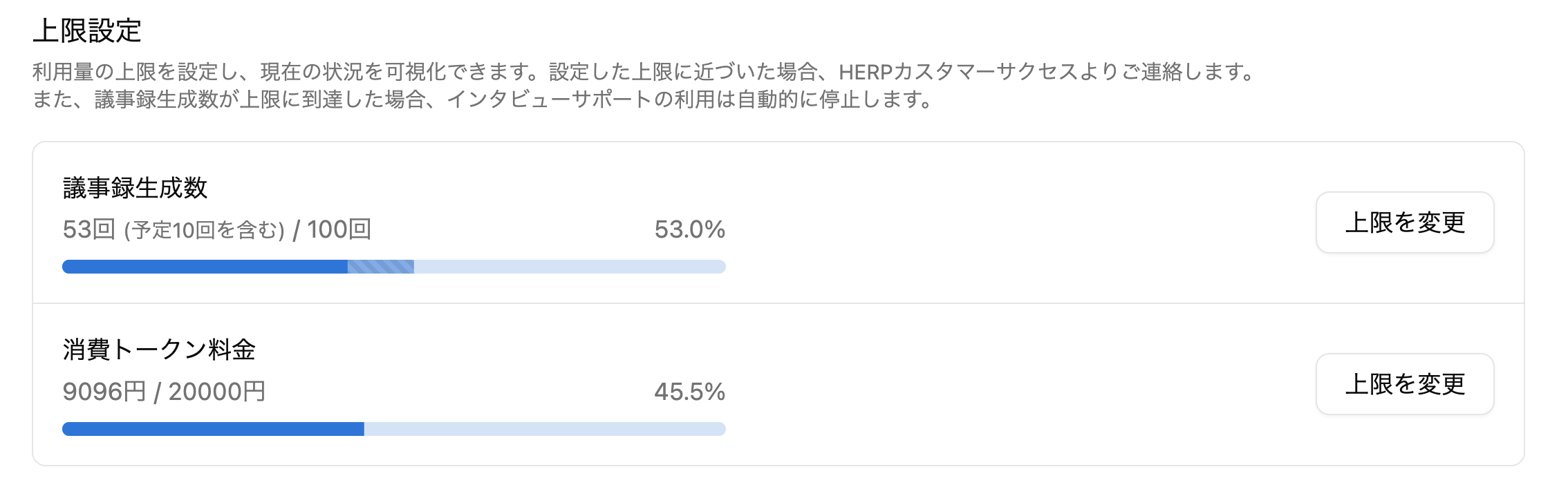
Task: Click the 53.0% usage percentage
Action: tap(689, 229)
